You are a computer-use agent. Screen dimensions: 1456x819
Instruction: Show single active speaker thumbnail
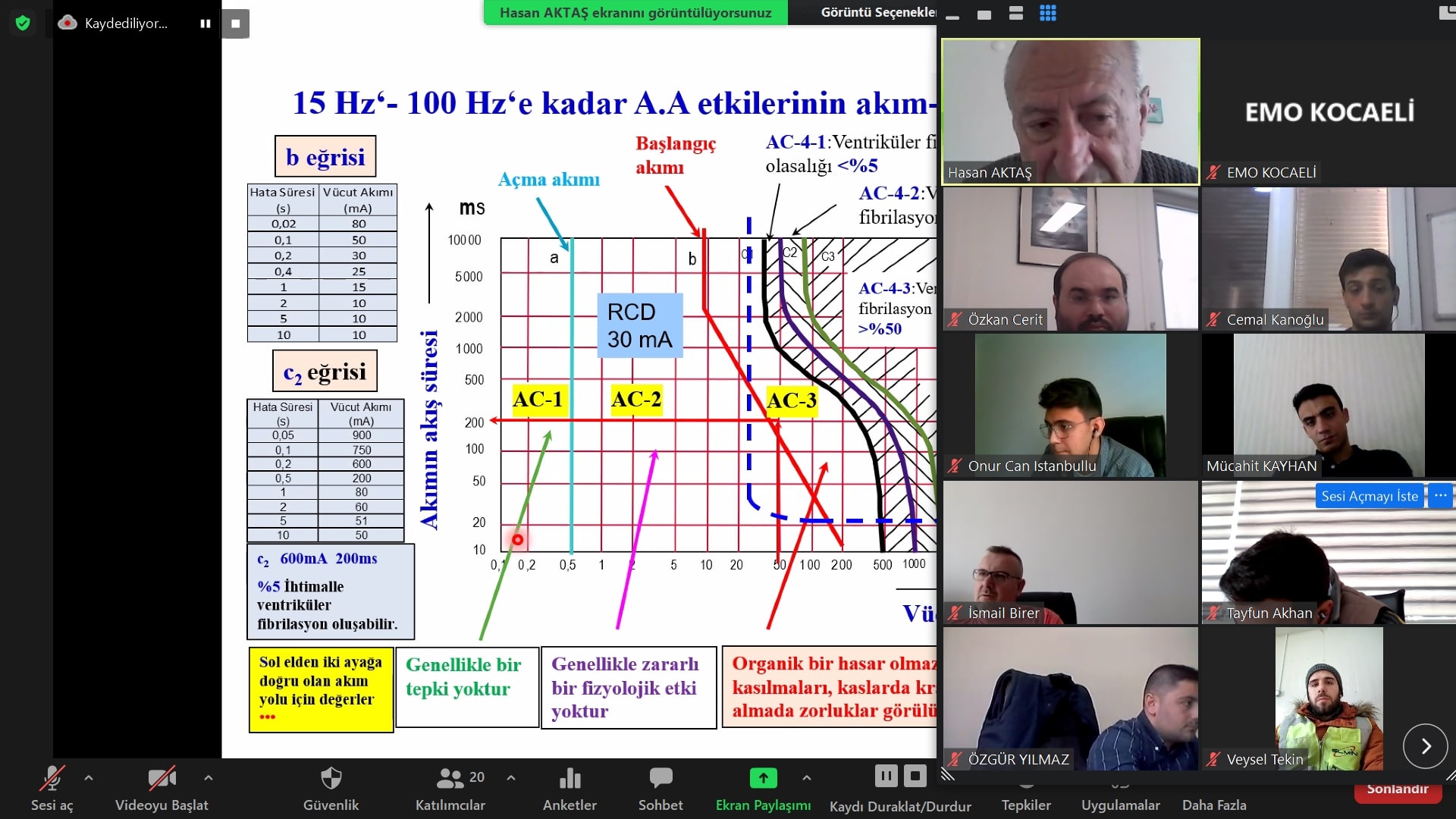click(984, 14)
